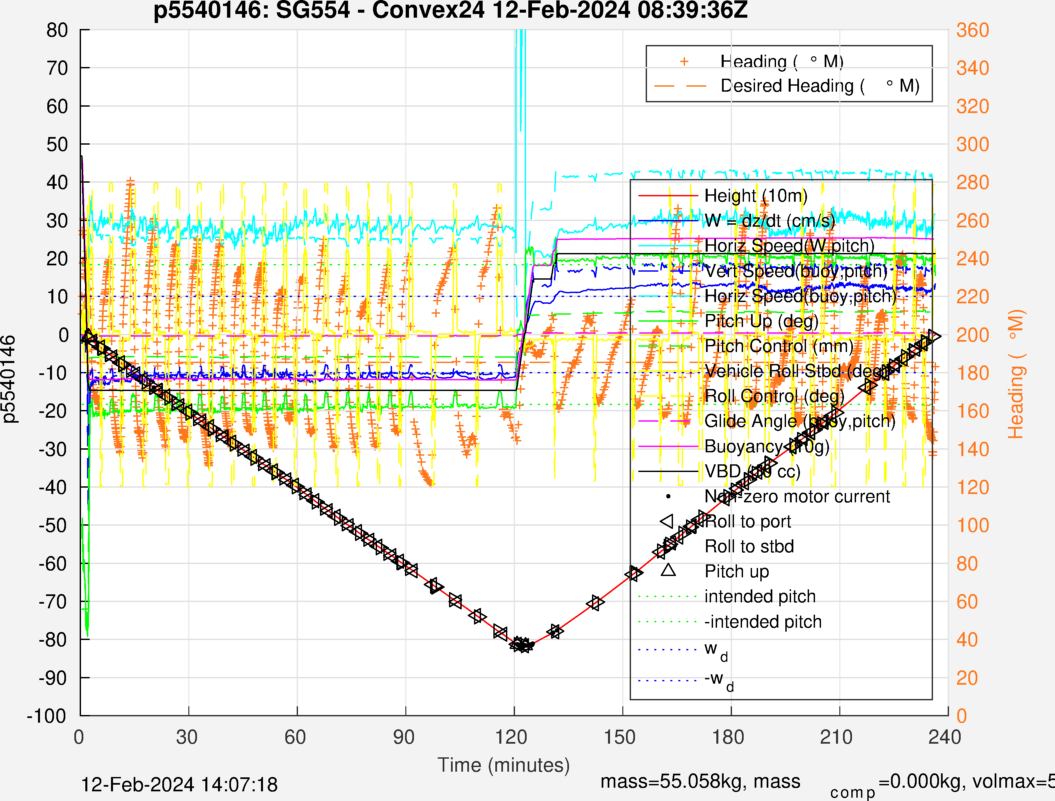Click the "-10" tick on the p5540146 y-axis

point(53,373)
